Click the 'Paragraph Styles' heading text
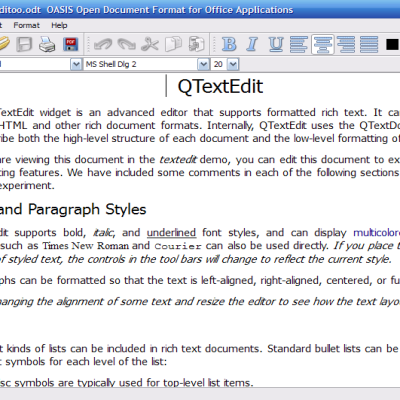Screen dimensions: 400x400 tap(87, 209)
